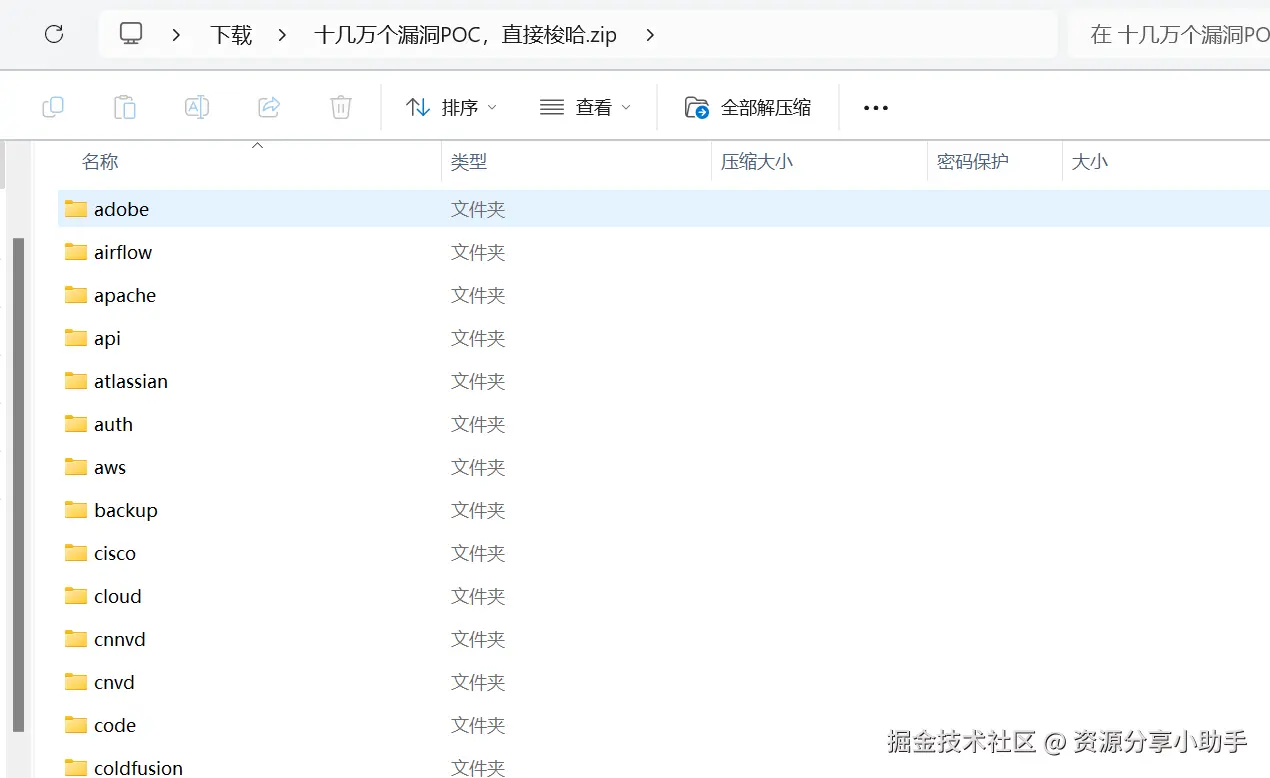Screen dimensions: 1270x778
Task: Click the 密码保护 column header
Action: [x=973, y=162]
